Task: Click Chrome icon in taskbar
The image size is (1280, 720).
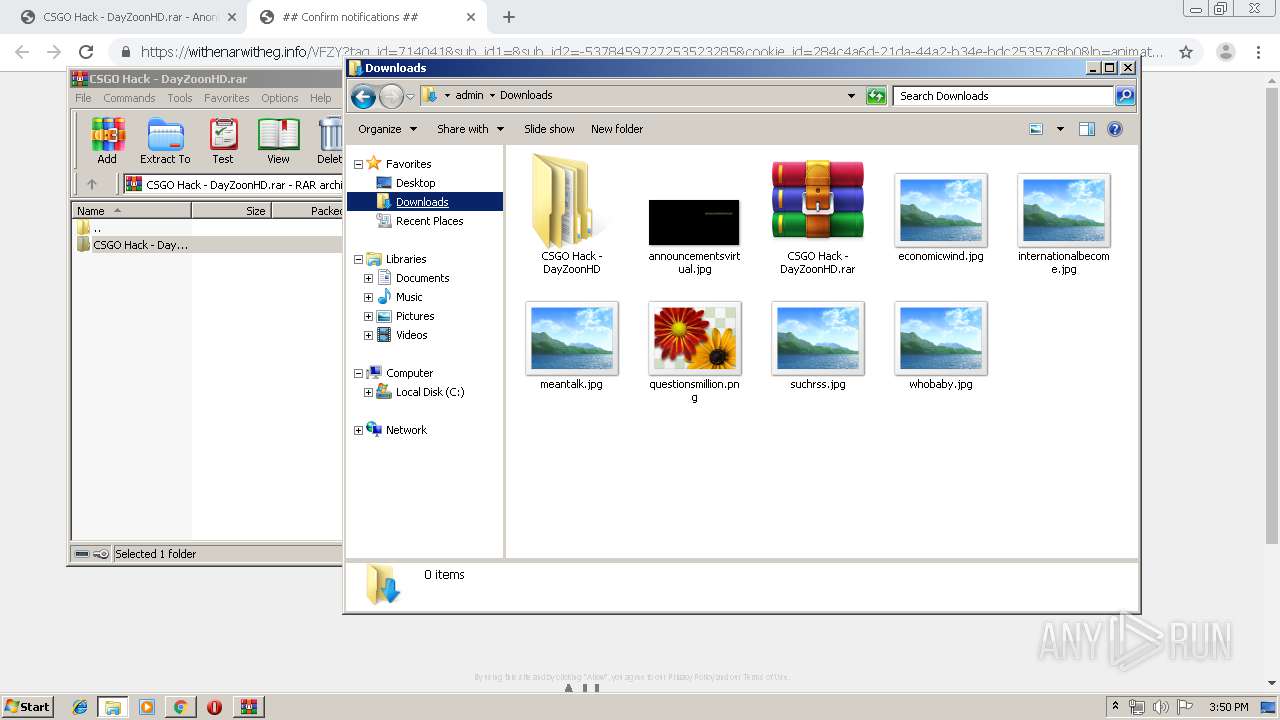Action: (180, 707)
